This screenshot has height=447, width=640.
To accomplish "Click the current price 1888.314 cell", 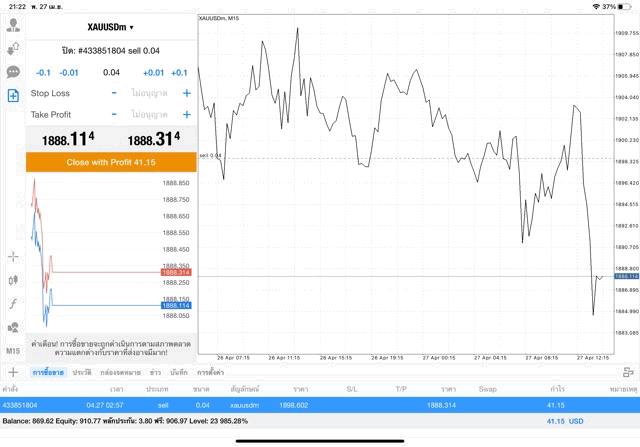I will pos(441,405).
